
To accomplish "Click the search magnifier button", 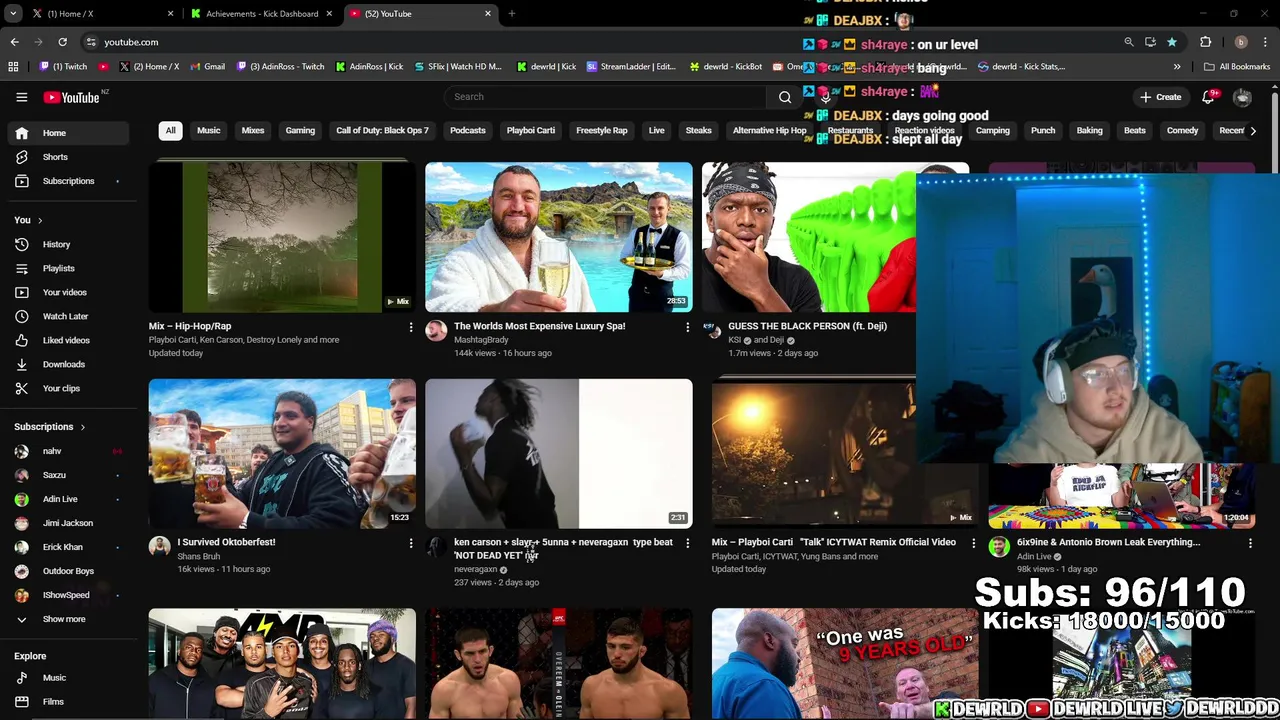I will click(785, 97).
